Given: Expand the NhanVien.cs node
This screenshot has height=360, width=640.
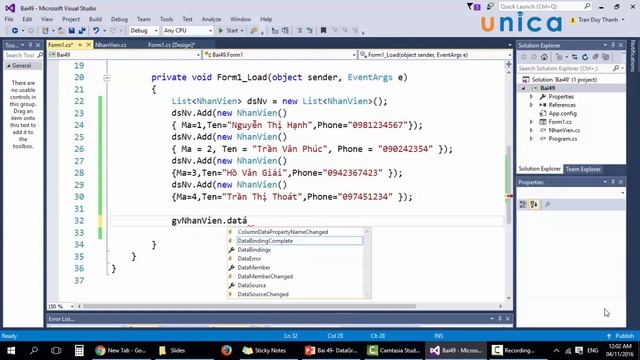Looking at the screenshot, I should point(531,130).
